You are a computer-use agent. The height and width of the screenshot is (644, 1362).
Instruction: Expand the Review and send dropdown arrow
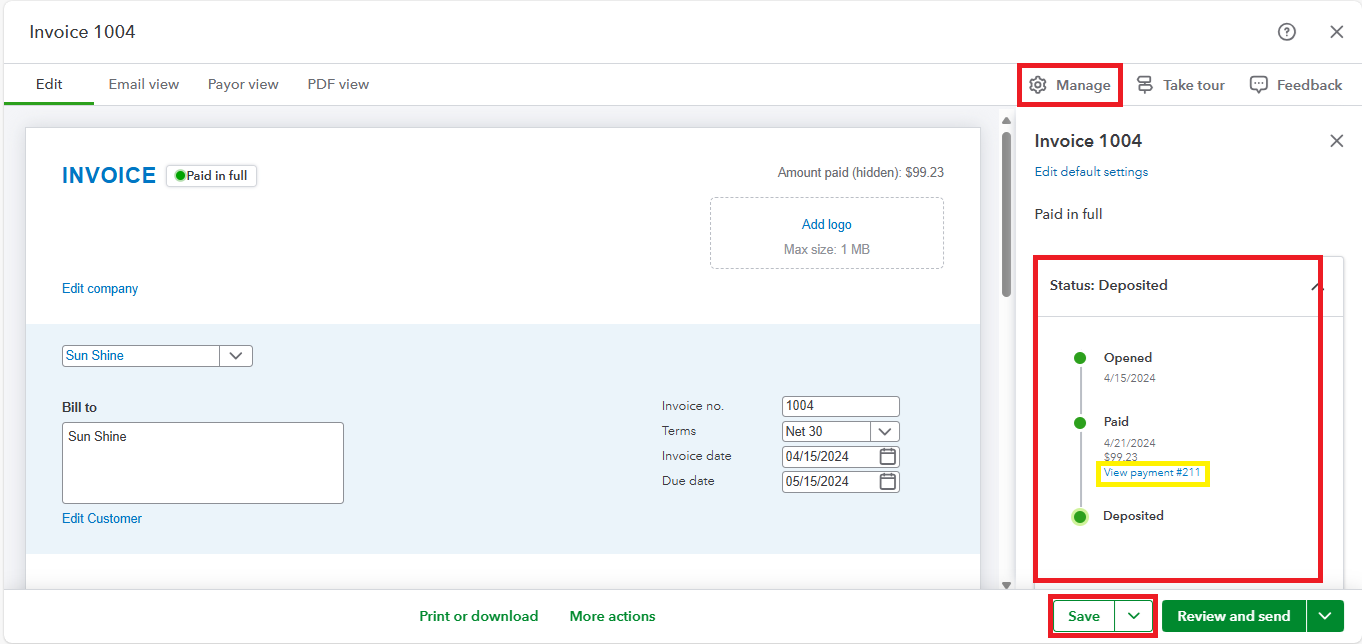click(x=1325, y=616)
